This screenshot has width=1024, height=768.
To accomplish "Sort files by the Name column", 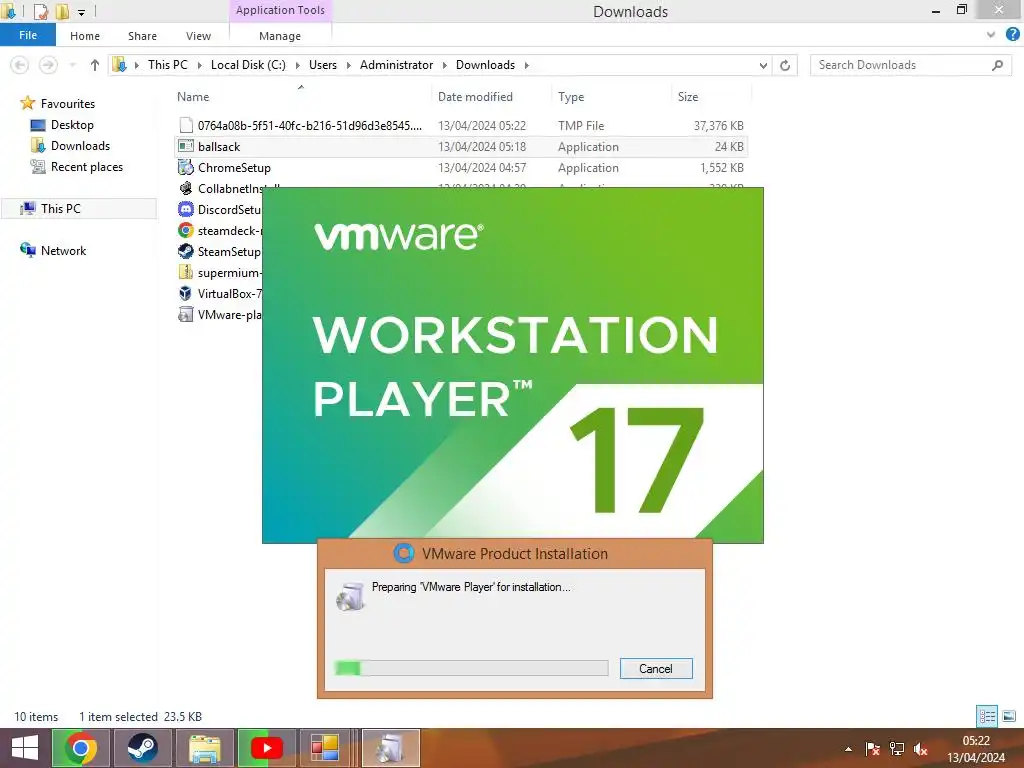I will tap(193, 97).
